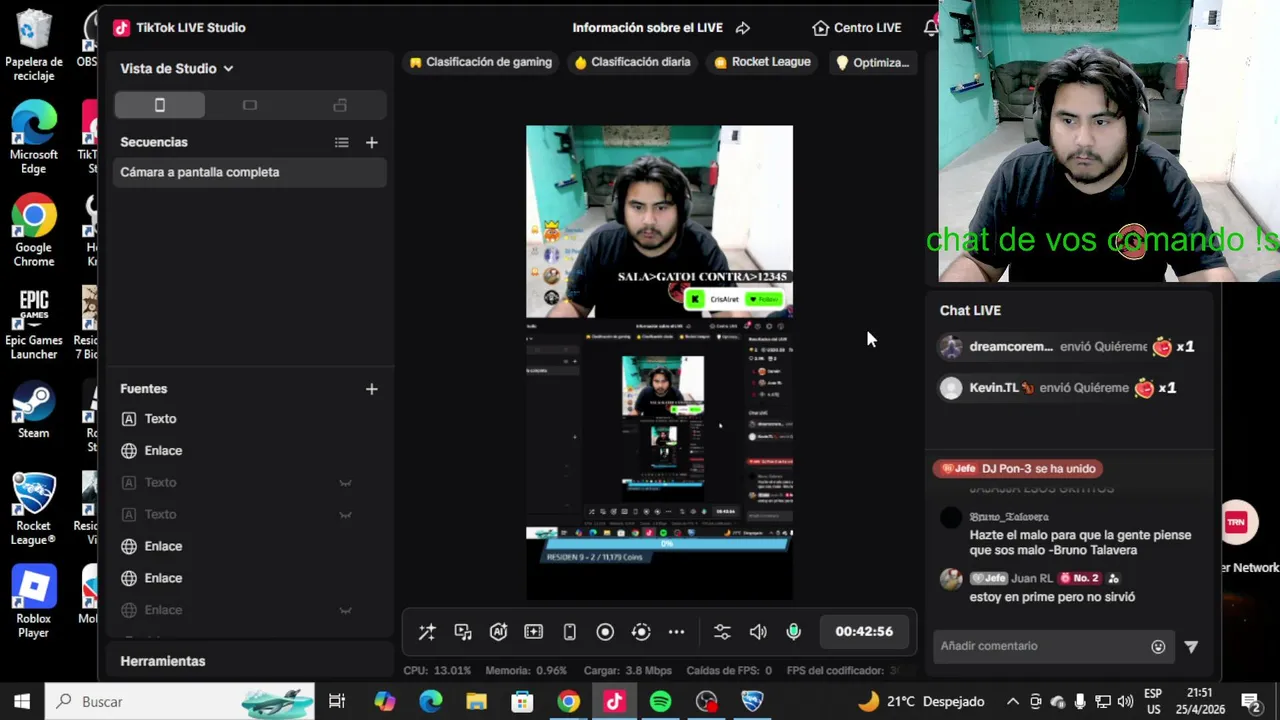Open the Epic Games Launcher desktop icon
Screen dimensions: 1280x720
33,325
